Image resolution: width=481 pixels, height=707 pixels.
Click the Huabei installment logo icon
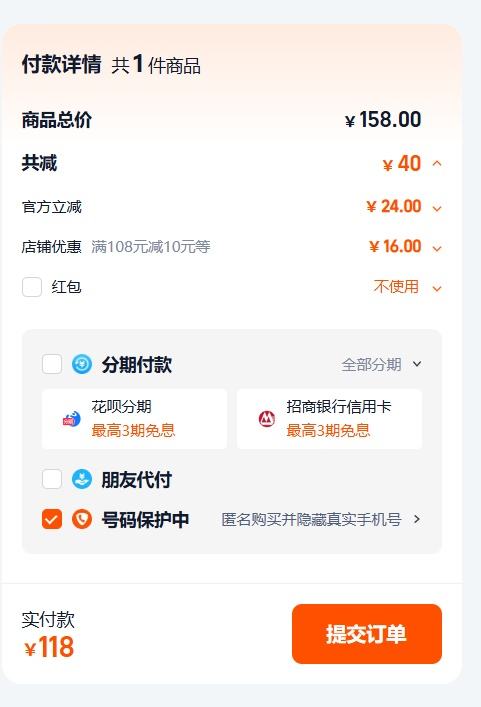click(72, 419)
